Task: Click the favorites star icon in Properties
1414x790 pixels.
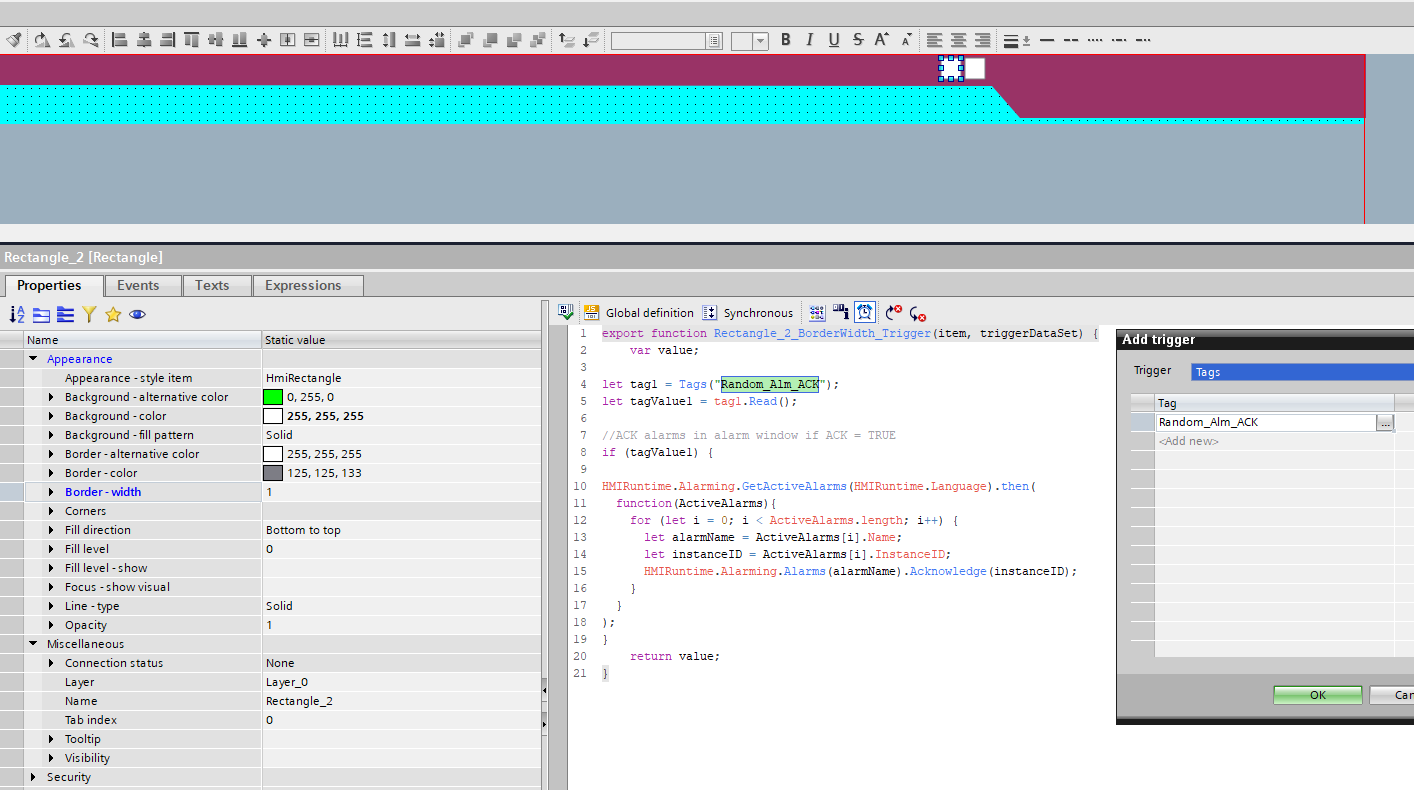Action: coord(113,314)
